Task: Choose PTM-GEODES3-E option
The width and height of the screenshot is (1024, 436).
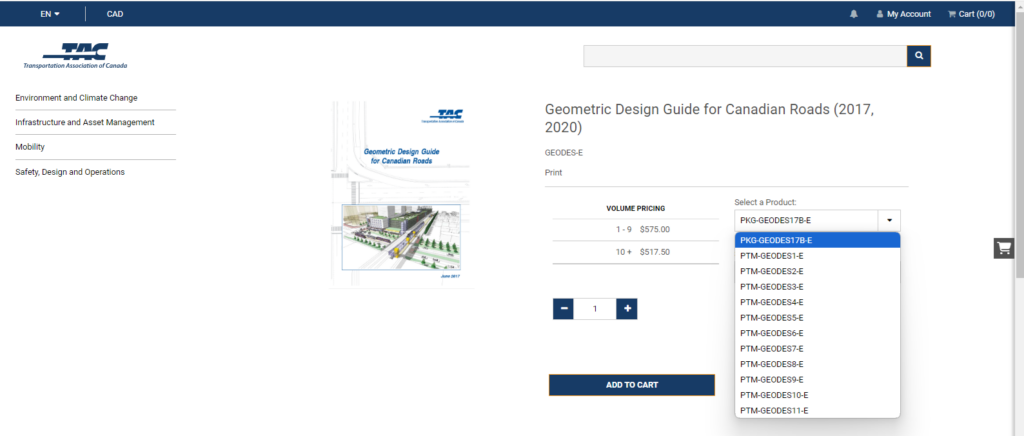Action: coord(818,287)
